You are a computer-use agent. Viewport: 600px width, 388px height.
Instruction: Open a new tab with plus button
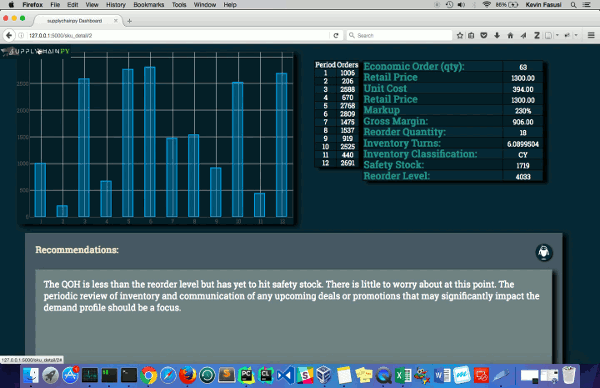pyautogui.click(x=129, y=21)
